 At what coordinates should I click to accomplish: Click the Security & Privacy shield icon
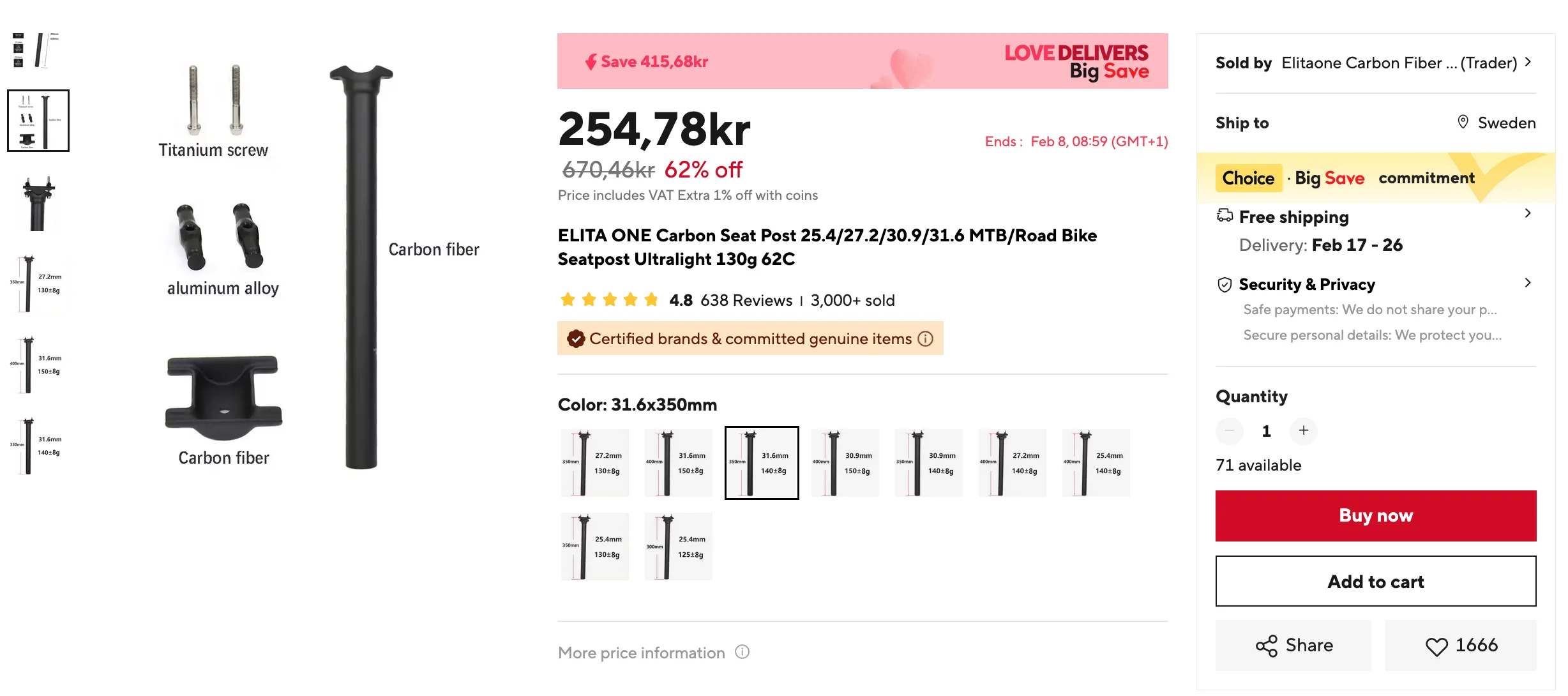pos(1225,285)
